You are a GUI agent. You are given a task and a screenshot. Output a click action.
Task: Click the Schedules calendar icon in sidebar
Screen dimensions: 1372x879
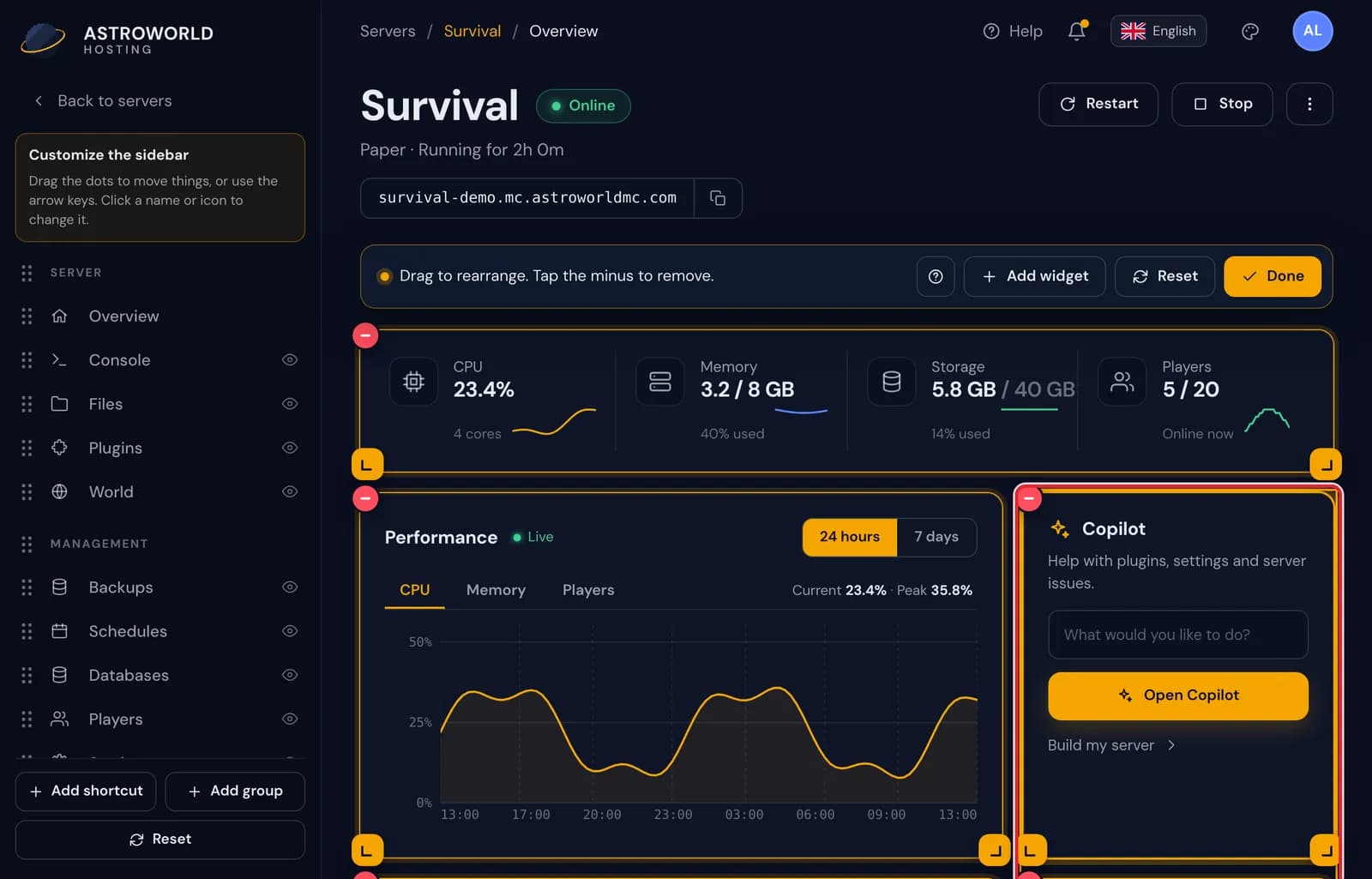coord(59,631)
